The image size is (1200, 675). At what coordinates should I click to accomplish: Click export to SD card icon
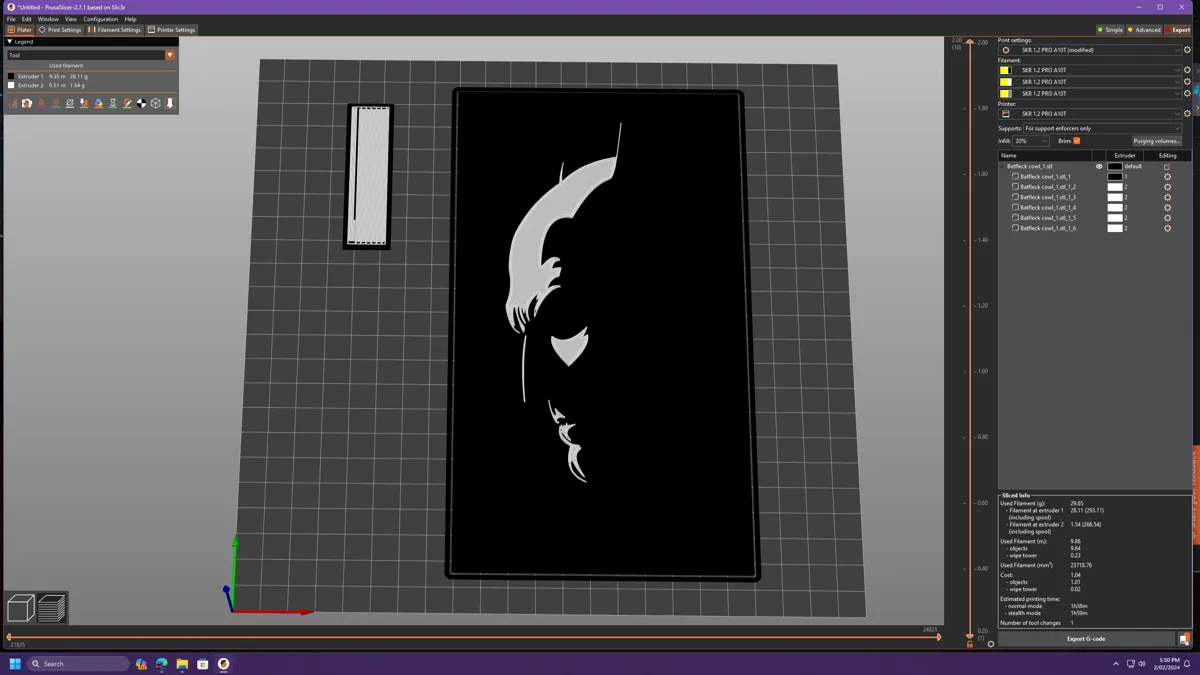(1184, 639)
